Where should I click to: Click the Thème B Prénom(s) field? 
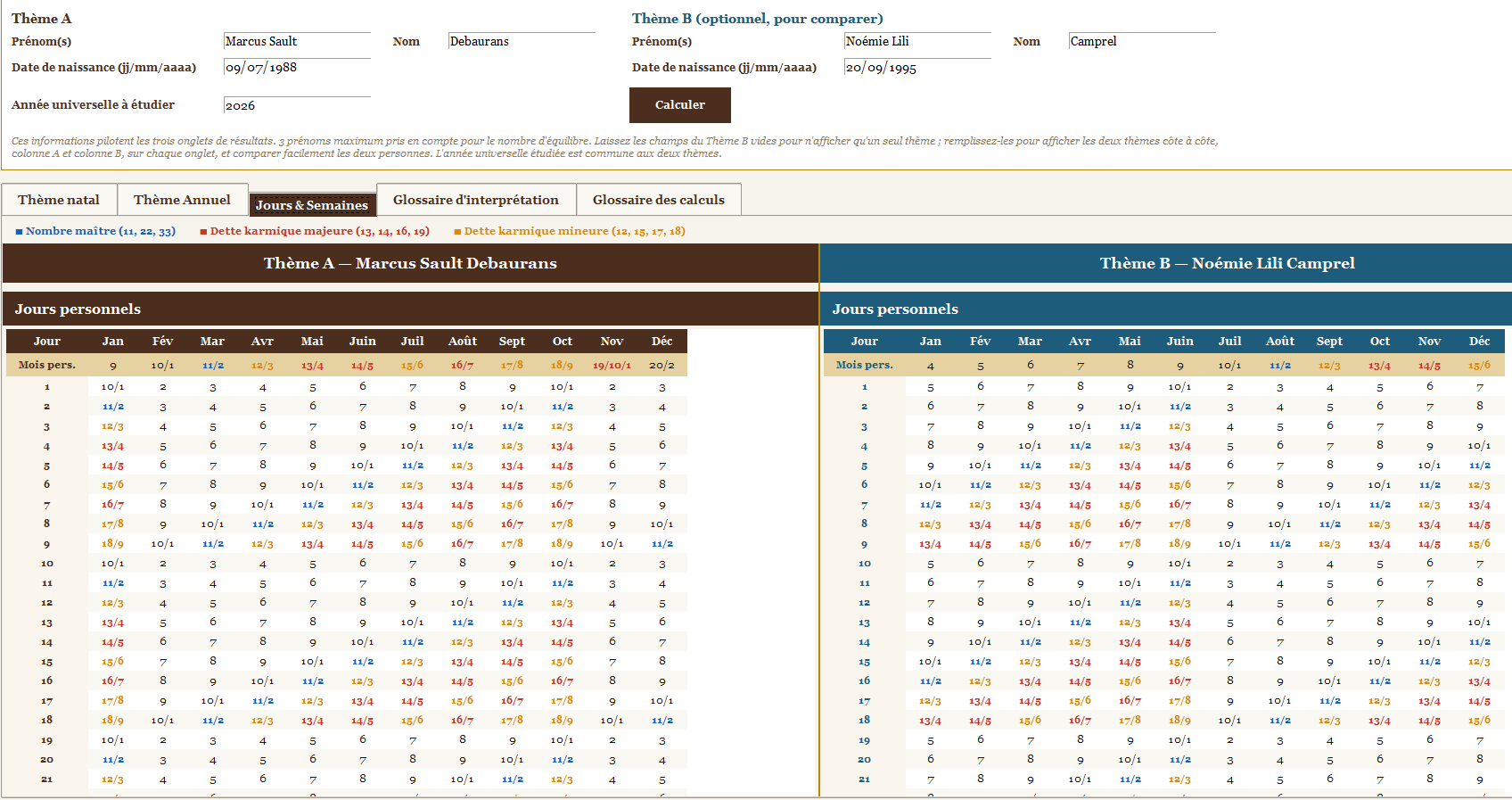(x=917, y=41)
